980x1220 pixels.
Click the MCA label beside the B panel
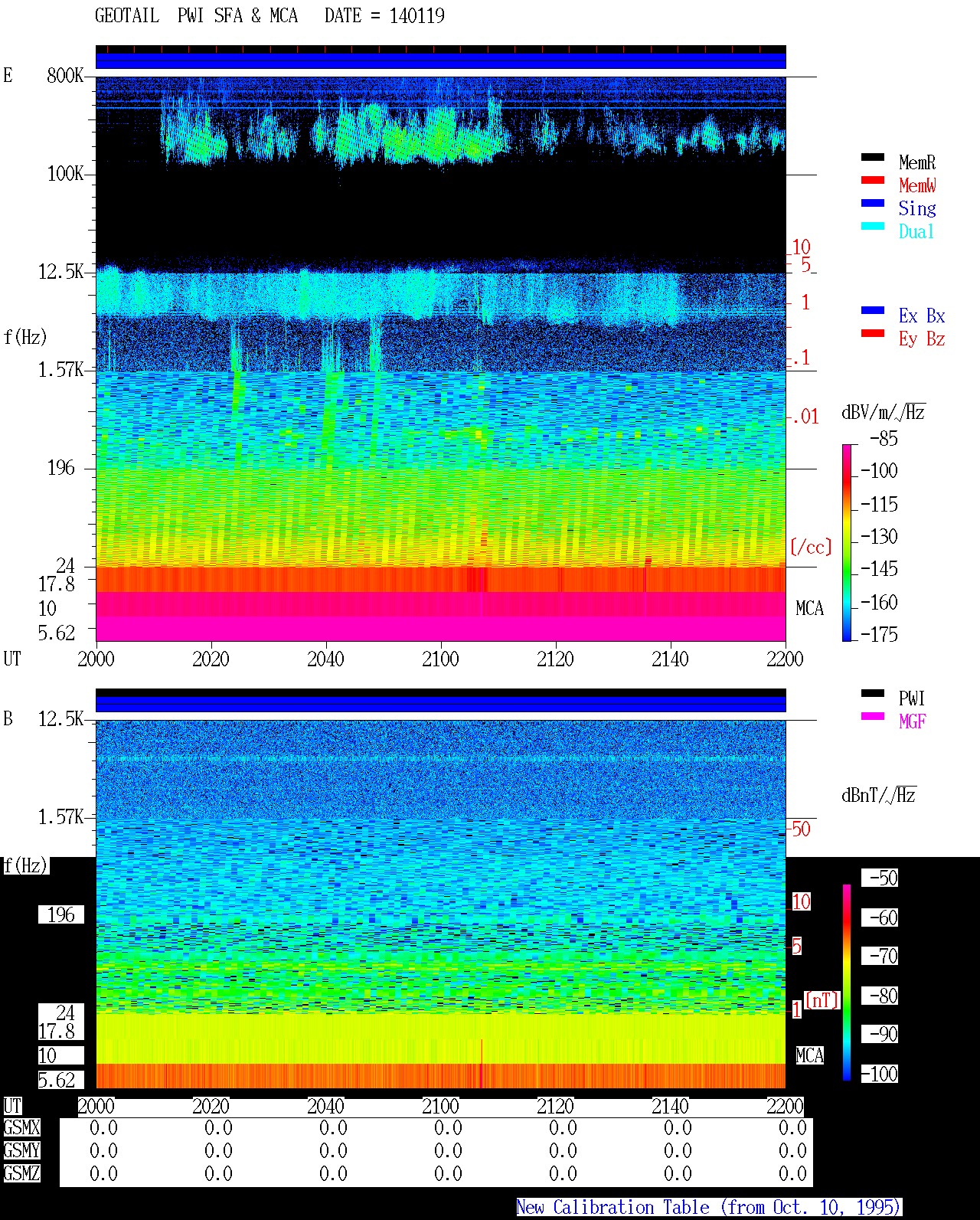coord(809,1055)
